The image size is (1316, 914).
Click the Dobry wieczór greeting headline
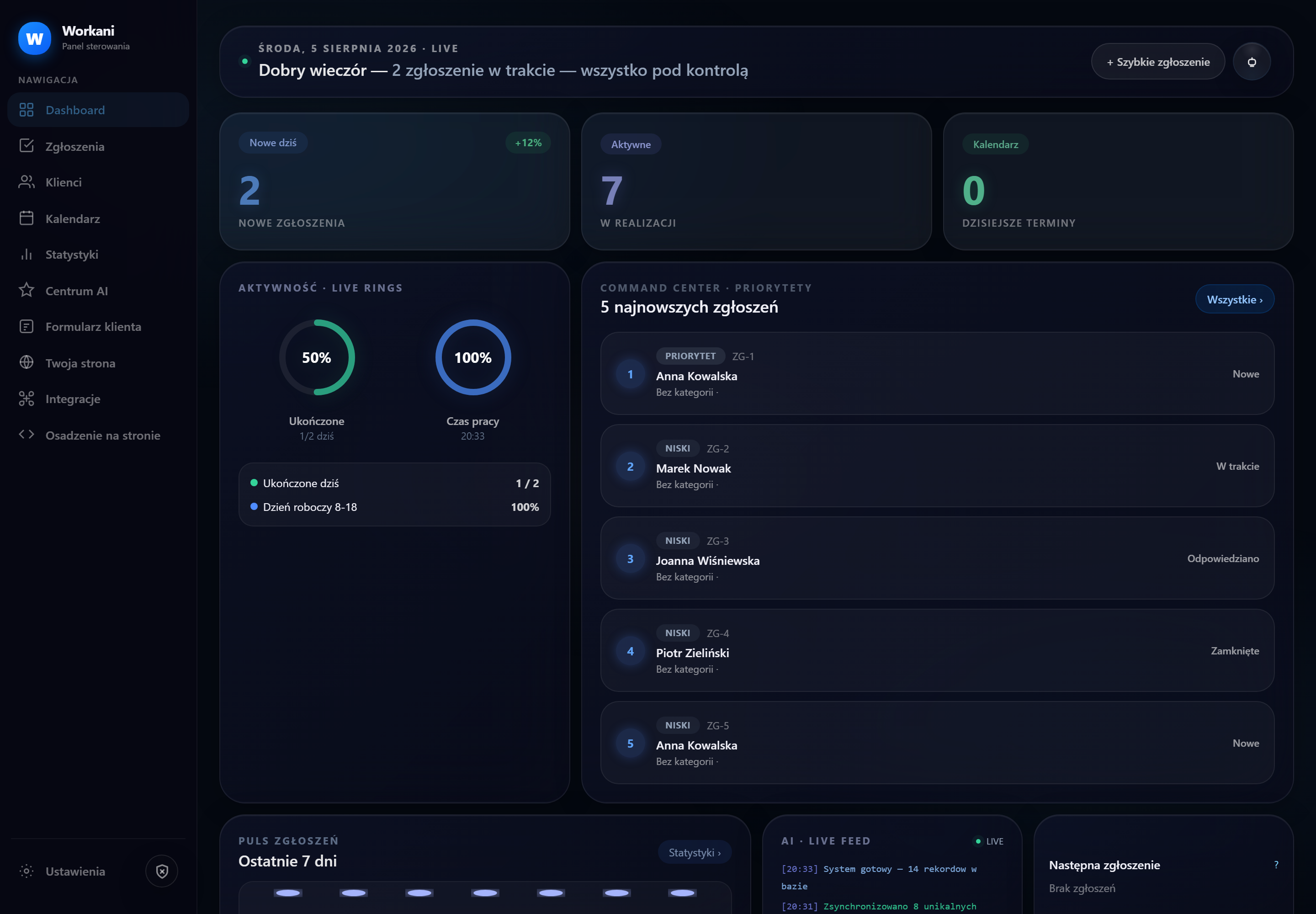click(503, 70)
